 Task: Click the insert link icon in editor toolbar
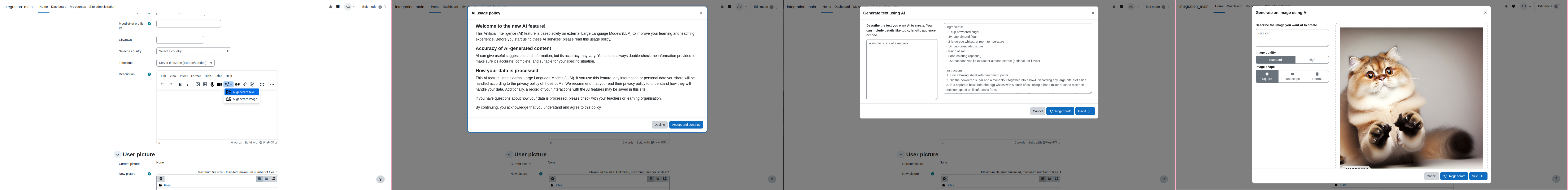[245, 84]
